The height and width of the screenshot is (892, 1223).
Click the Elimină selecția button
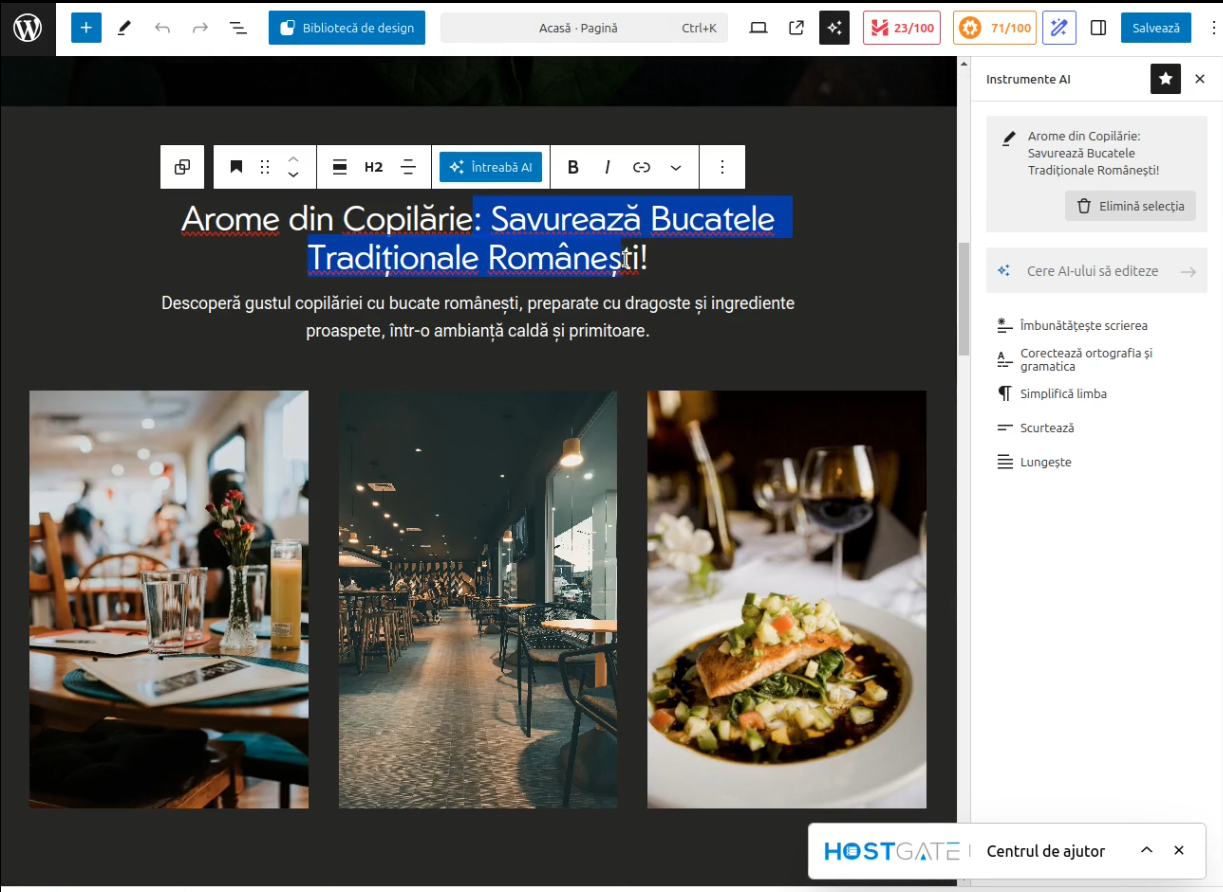point(1130,206)
